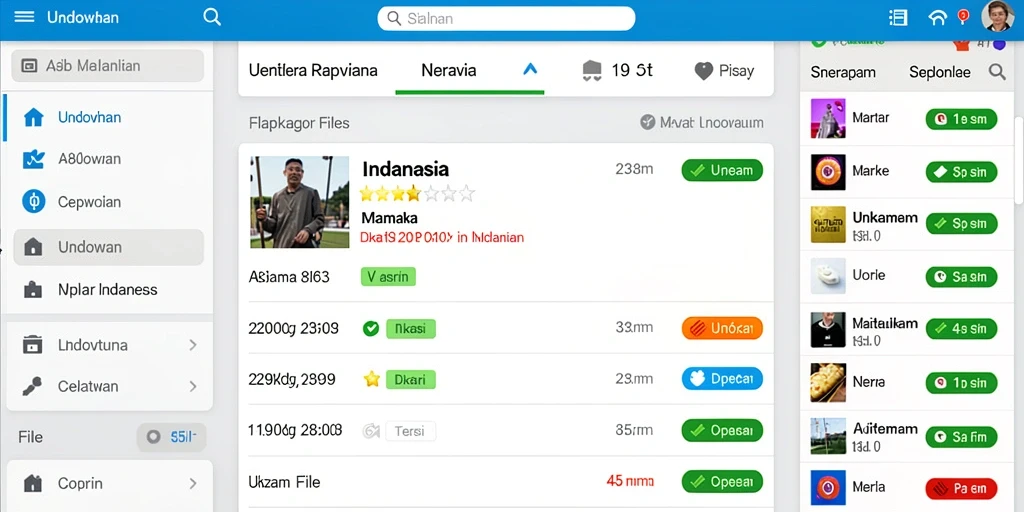1024x512 pixels.
Task: Click the Pisay heart icon
Action: coord(703,71)
